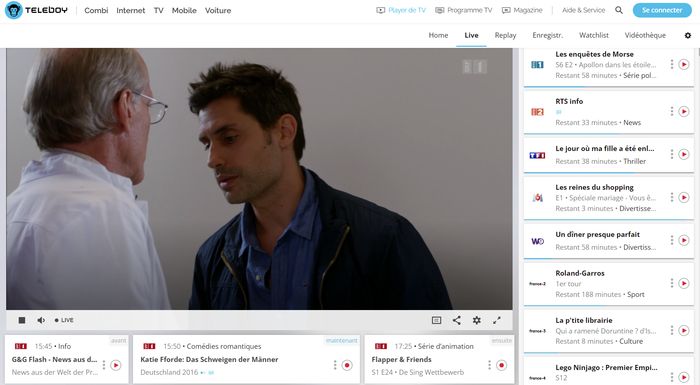This screenshot has height=385, width=700.
Task: Stop the live video playback
Action: coord(21,320)
